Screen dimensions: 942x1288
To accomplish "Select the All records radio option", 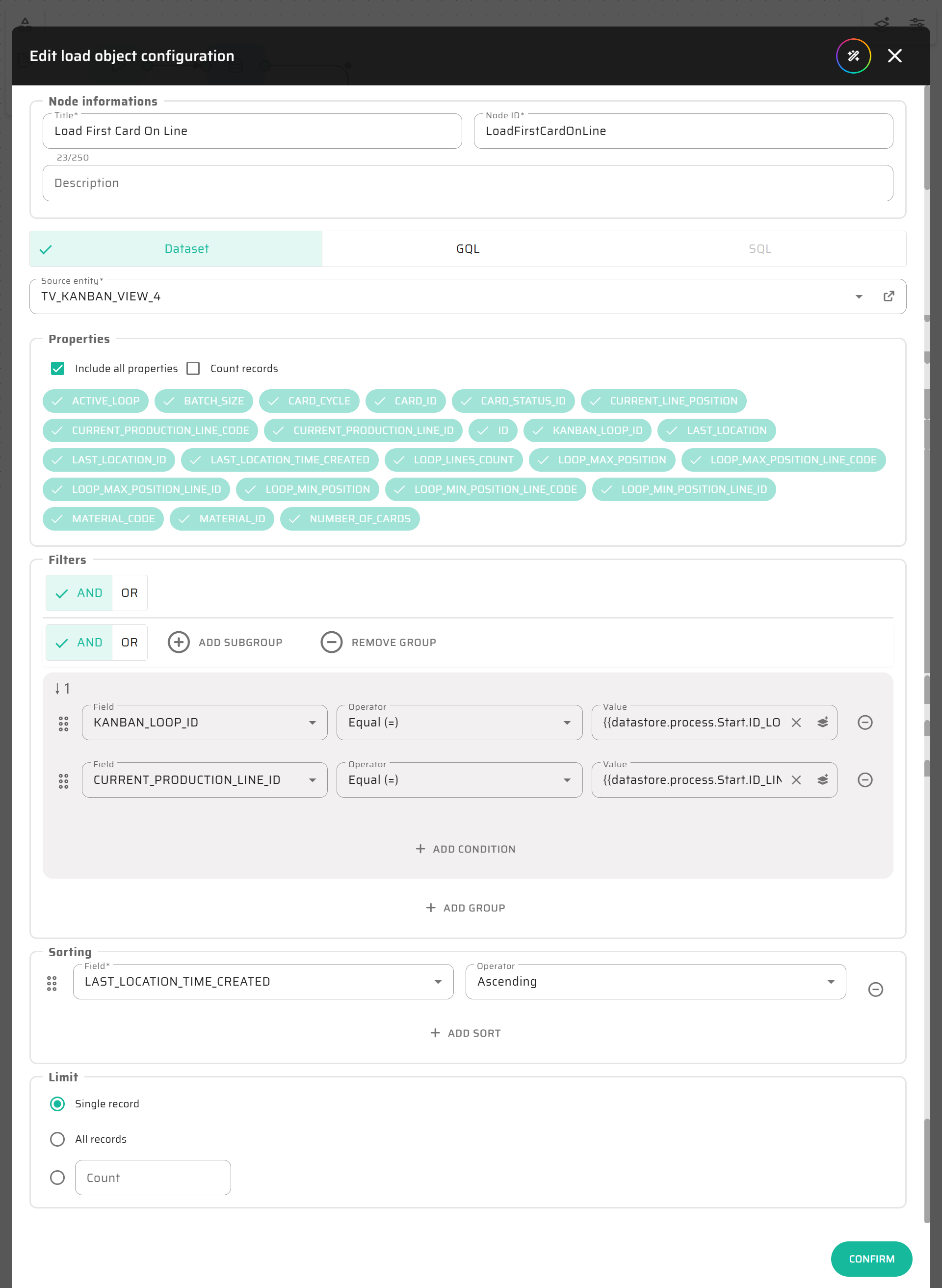I will pyautogui.click(x=57, y=1139).
